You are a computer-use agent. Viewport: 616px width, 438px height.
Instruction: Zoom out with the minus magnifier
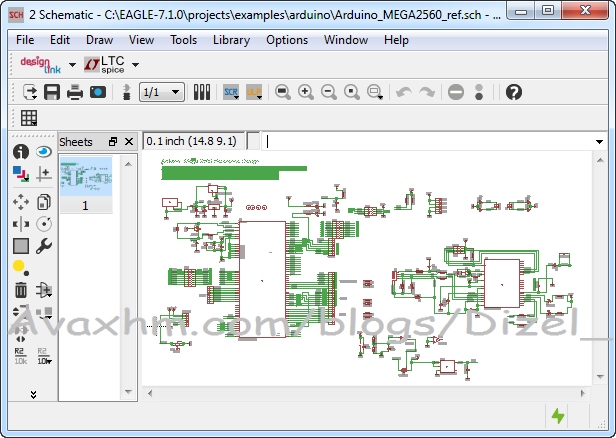click(x=328, y=92)
